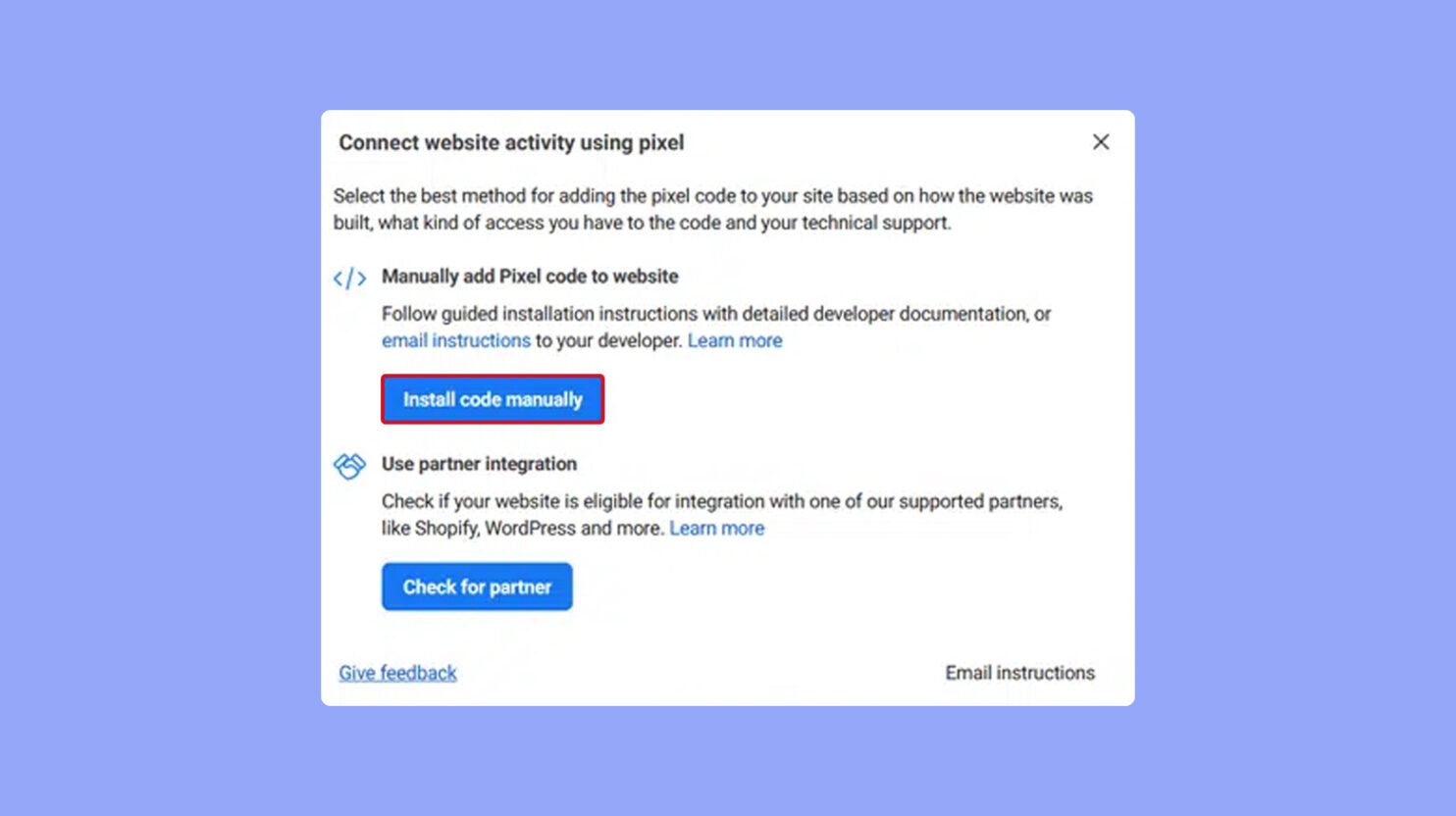Screen dimensions: 1456x816
Task: Select the Give feedback link
Action: tap(396, 673)
